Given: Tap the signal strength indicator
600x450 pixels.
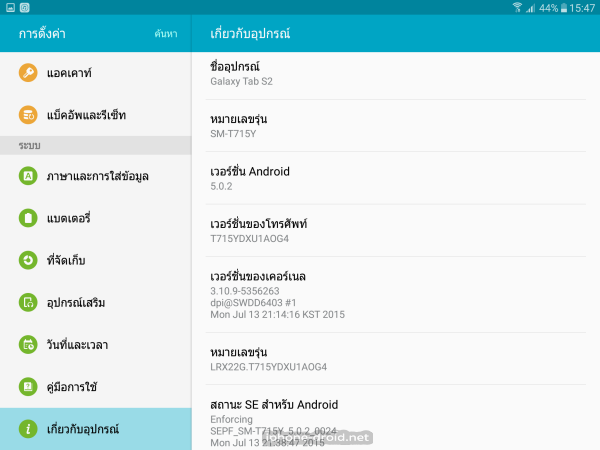Looking at the screenshot, I should pos(530,8).
